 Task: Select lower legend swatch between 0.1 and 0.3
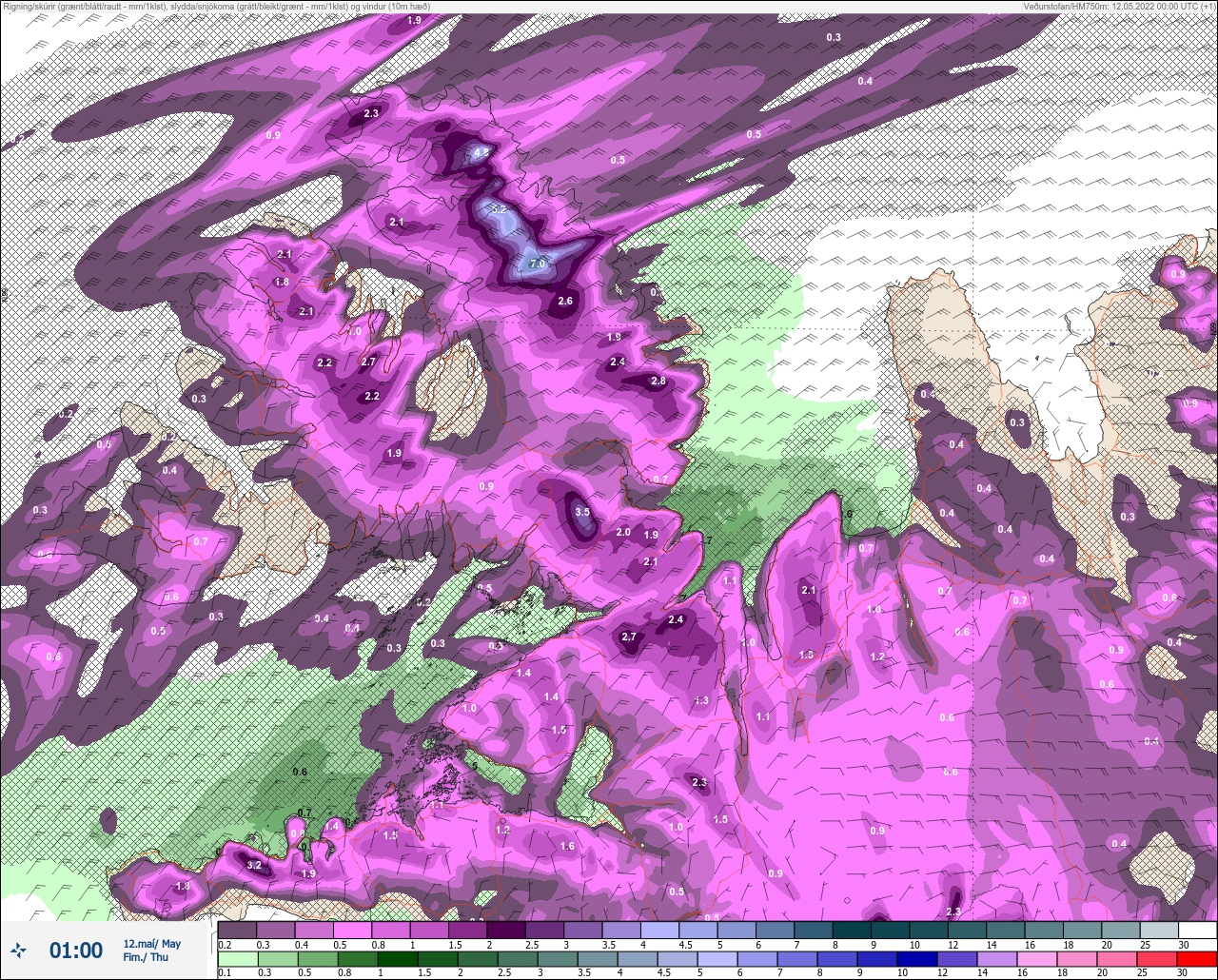(x=237, y=959)
